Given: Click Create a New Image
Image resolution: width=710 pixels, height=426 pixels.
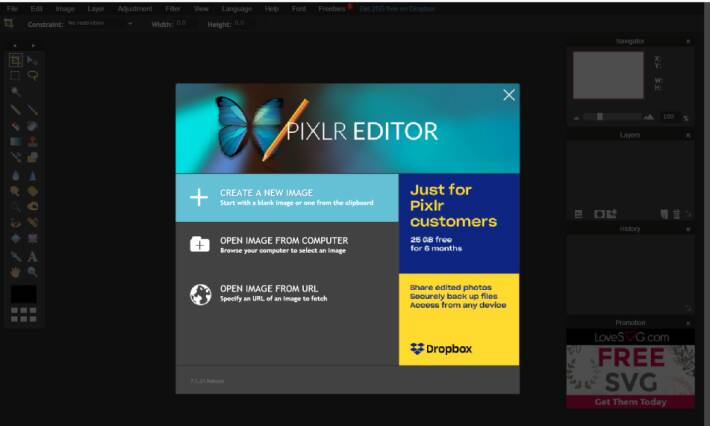Looking at the screenshot, I should click(x=287, y=198).
